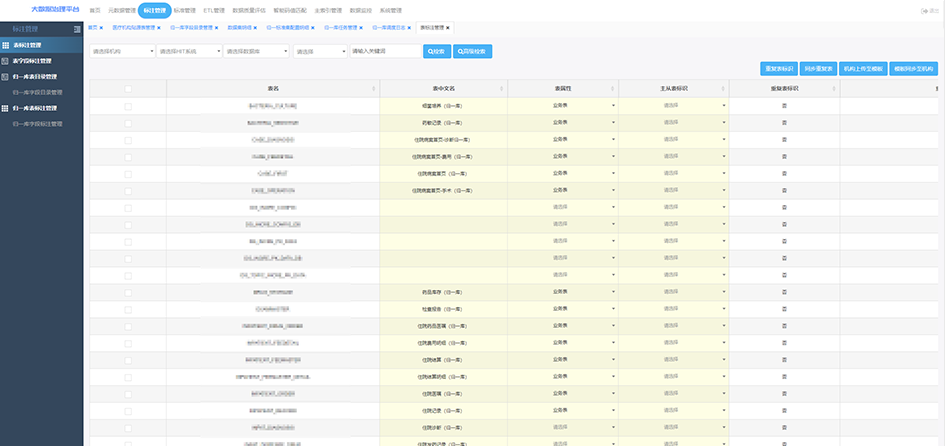Click the 重复表标识 button
The height and width of the screenshot is (446, 945).
coord(779,69)
